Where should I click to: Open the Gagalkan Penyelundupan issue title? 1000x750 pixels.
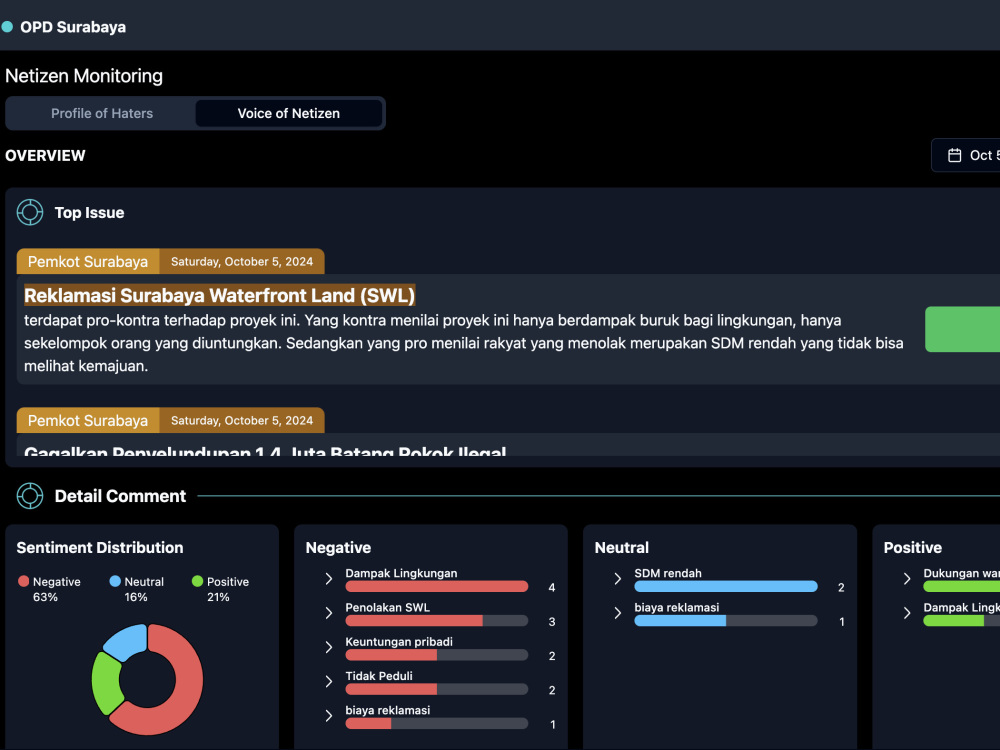click(x=265, y=450)
